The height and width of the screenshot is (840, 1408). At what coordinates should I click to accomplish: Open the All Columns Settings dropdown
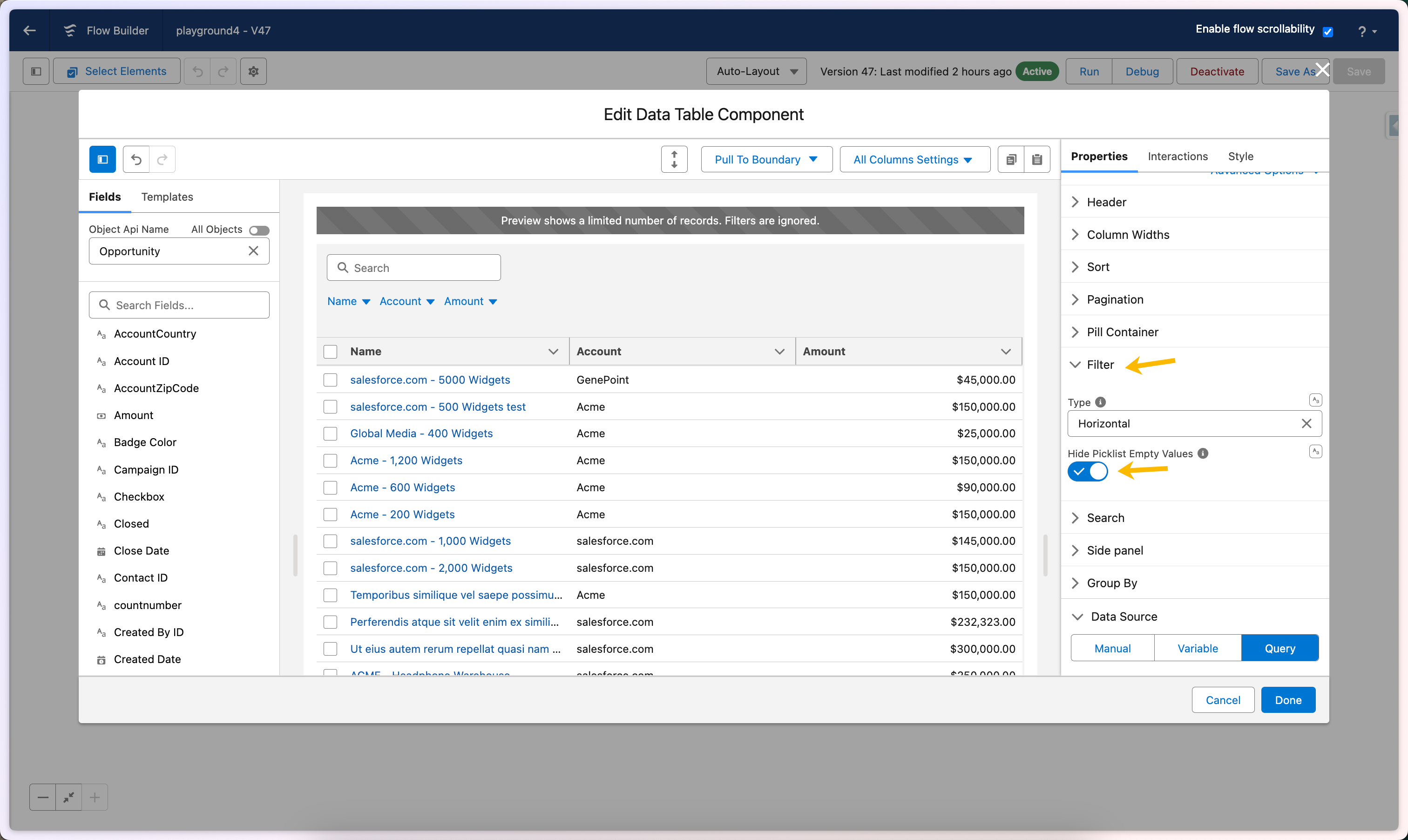(914, 160)
